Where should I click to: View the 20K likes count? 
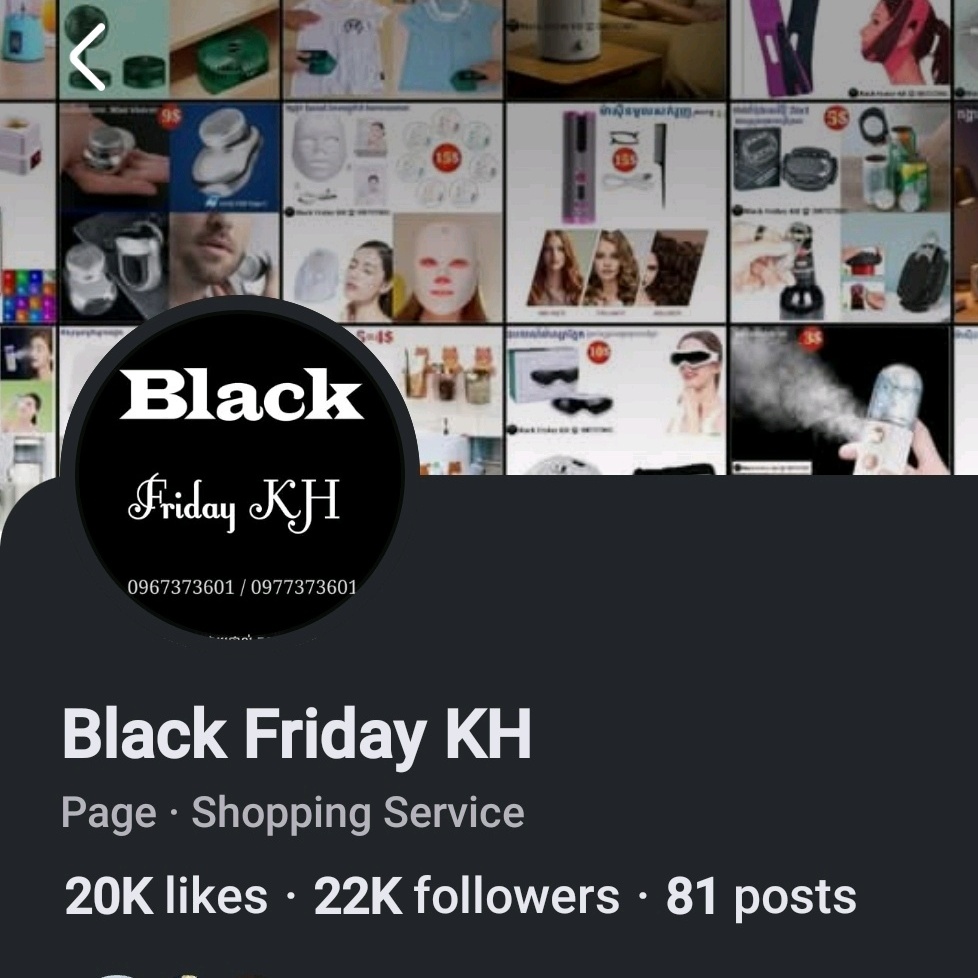(x=166, y=896)
